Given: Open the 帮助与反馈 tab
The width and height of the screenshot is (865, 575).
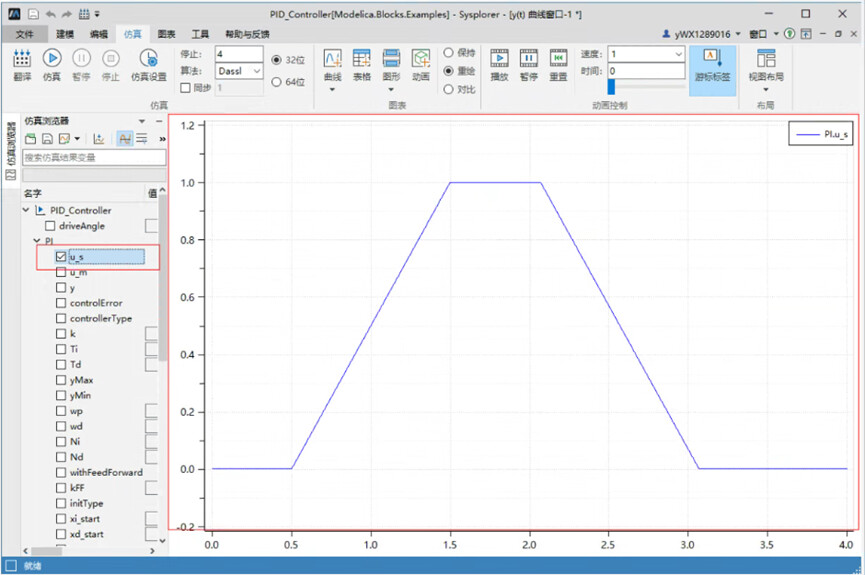Looking at the screenshot, I should click(247, 34).
